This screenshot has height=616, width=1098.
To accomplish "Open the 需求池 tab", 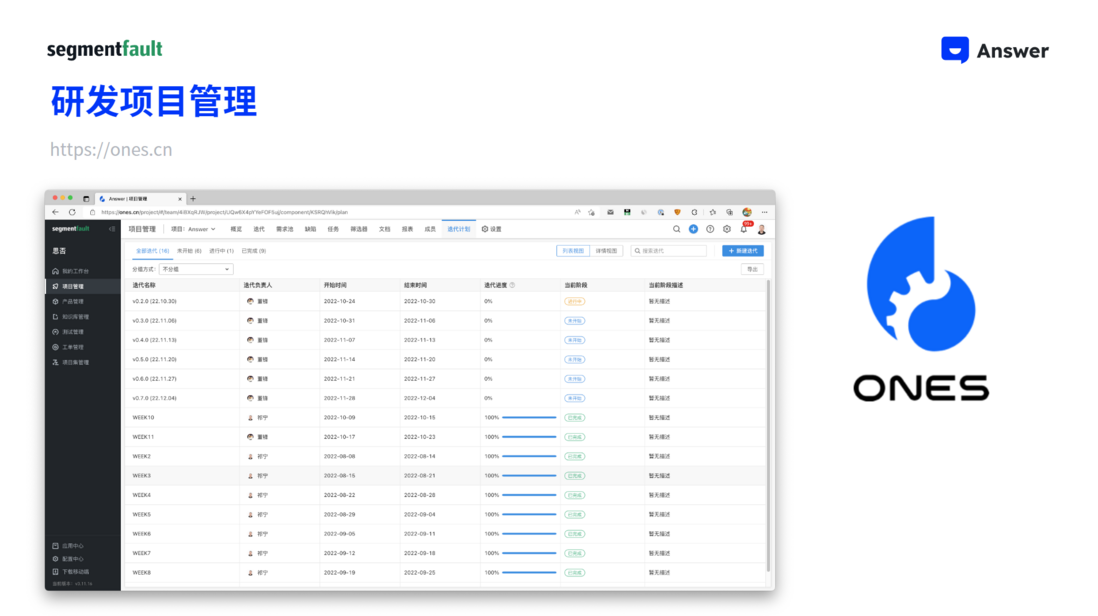I will [285, 229].
